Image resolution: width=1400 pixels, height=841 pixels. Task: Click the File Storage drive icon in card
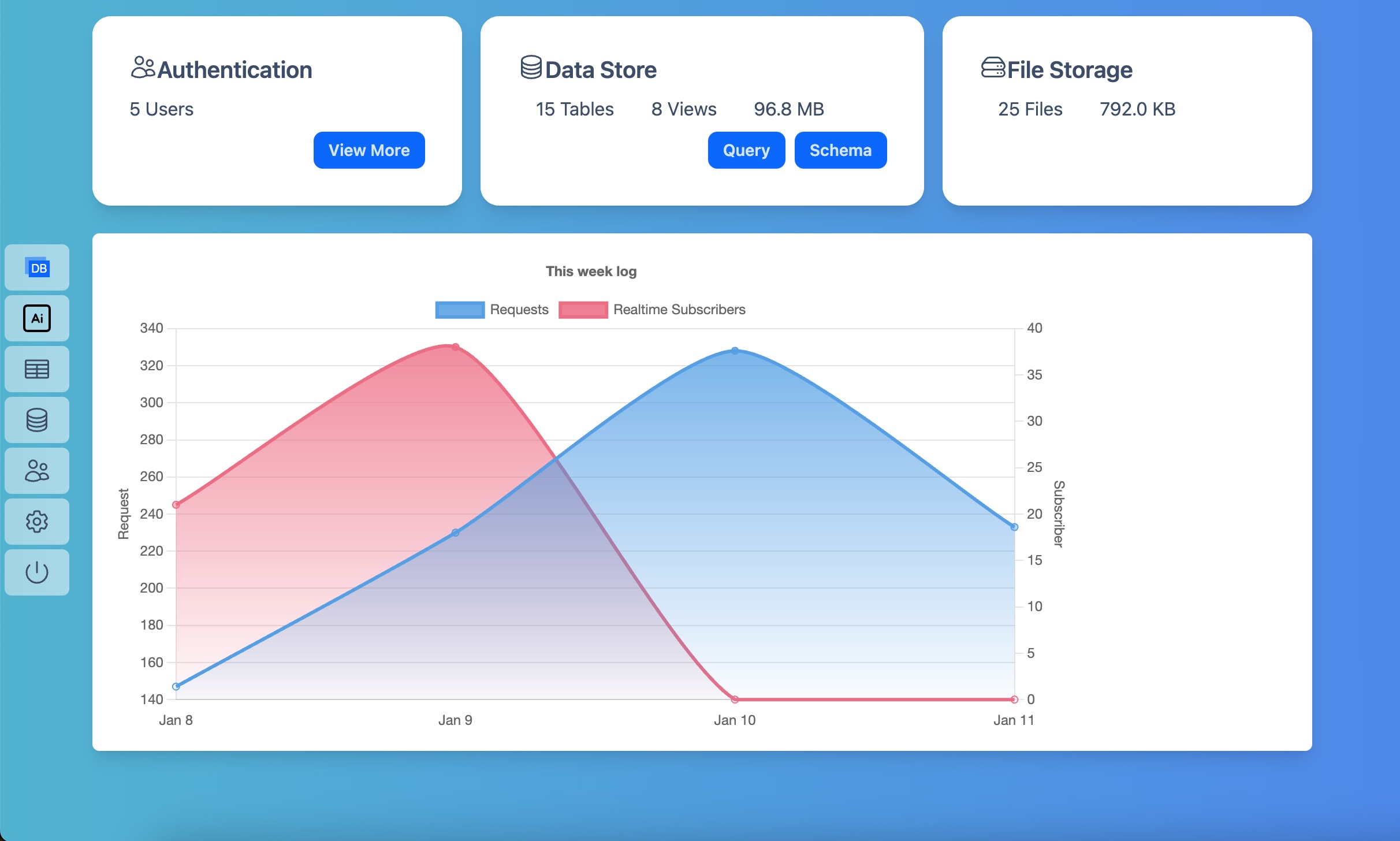(993, 67)
